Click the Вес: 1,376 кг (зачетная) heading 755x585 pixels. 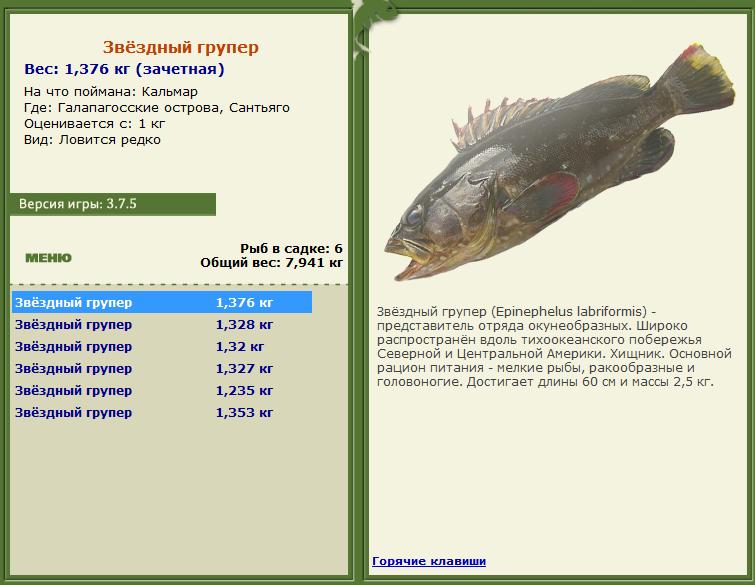point(124,69)
